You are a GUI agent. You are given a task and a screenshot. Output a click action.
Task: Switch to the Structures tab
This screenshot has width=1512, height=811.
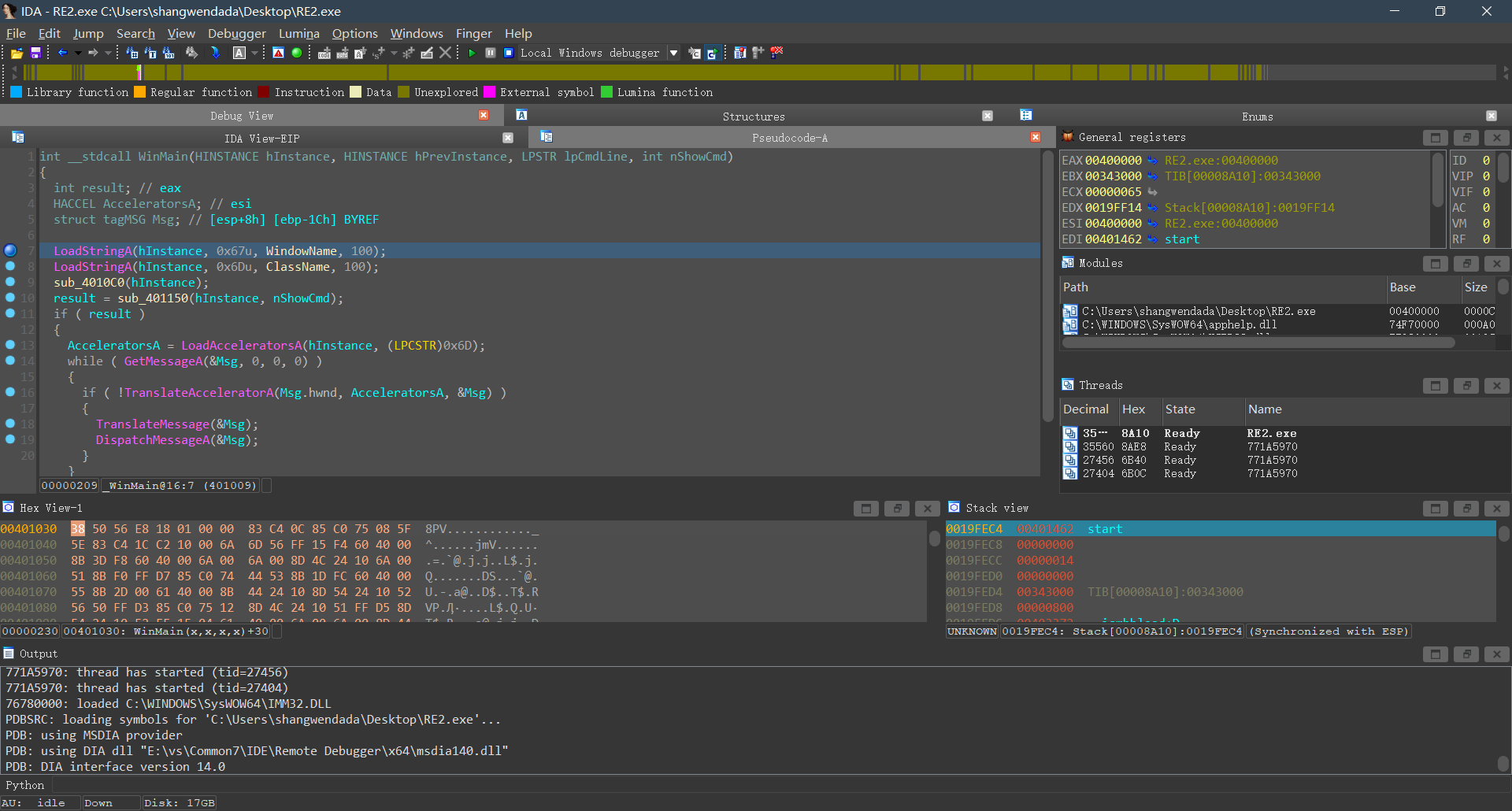point(754,116)
